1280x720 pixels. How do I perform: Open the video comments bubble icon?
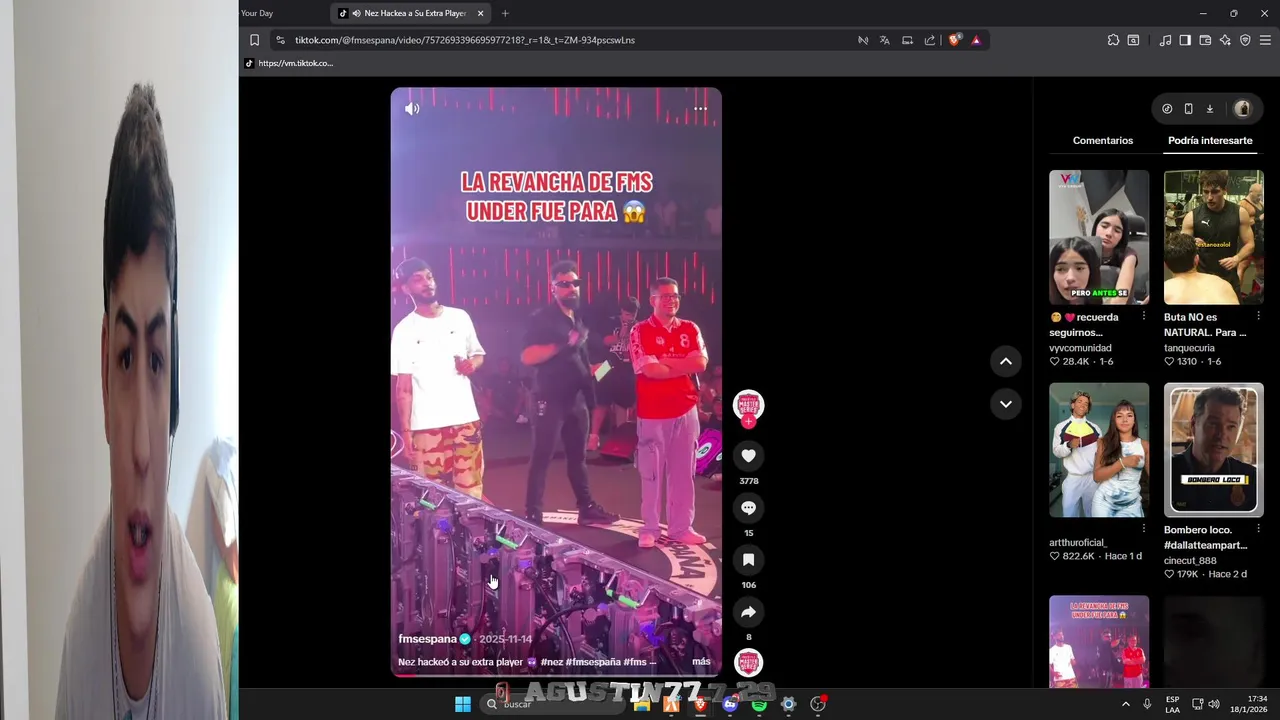click(748, 508)
